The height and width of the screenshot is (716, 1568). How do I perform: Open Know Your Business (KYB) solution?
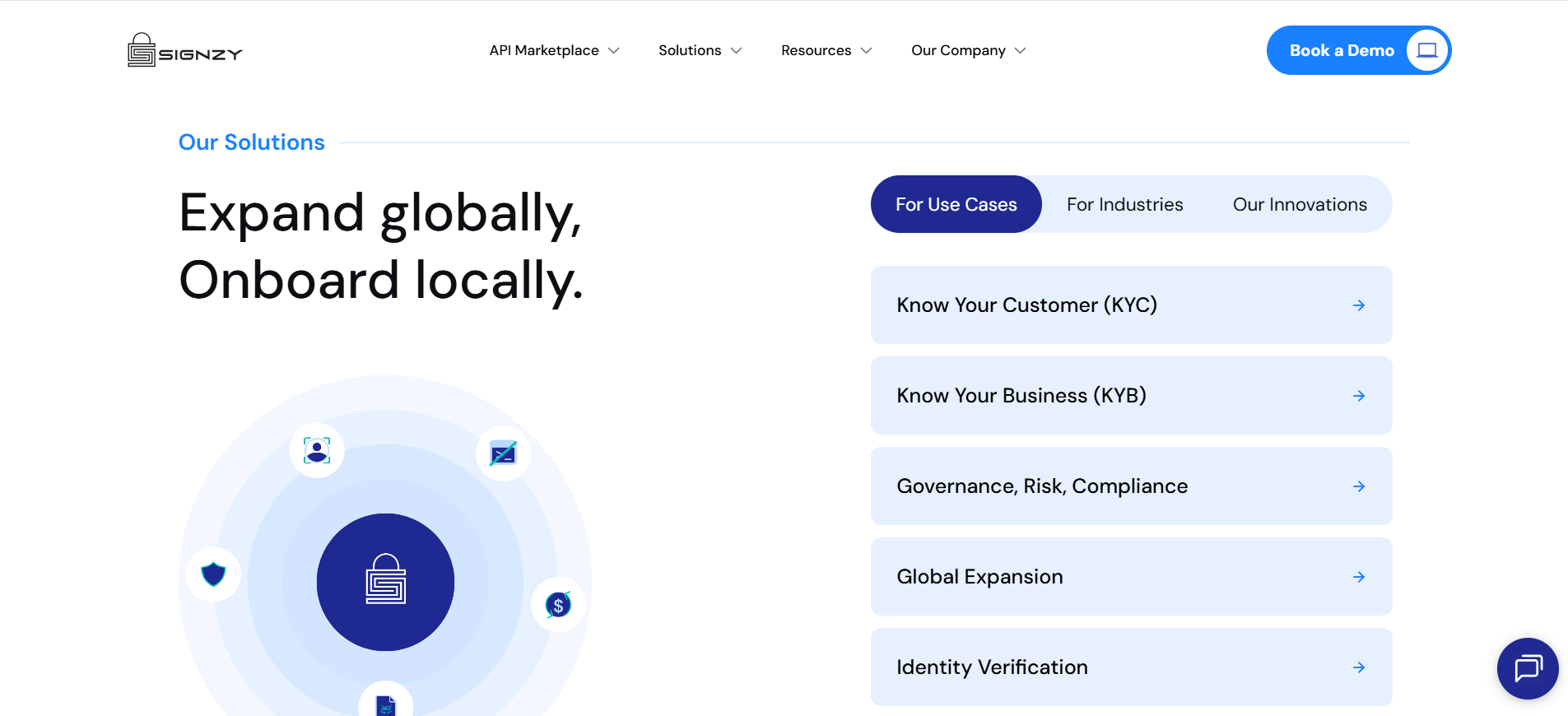click(1132, 395)
